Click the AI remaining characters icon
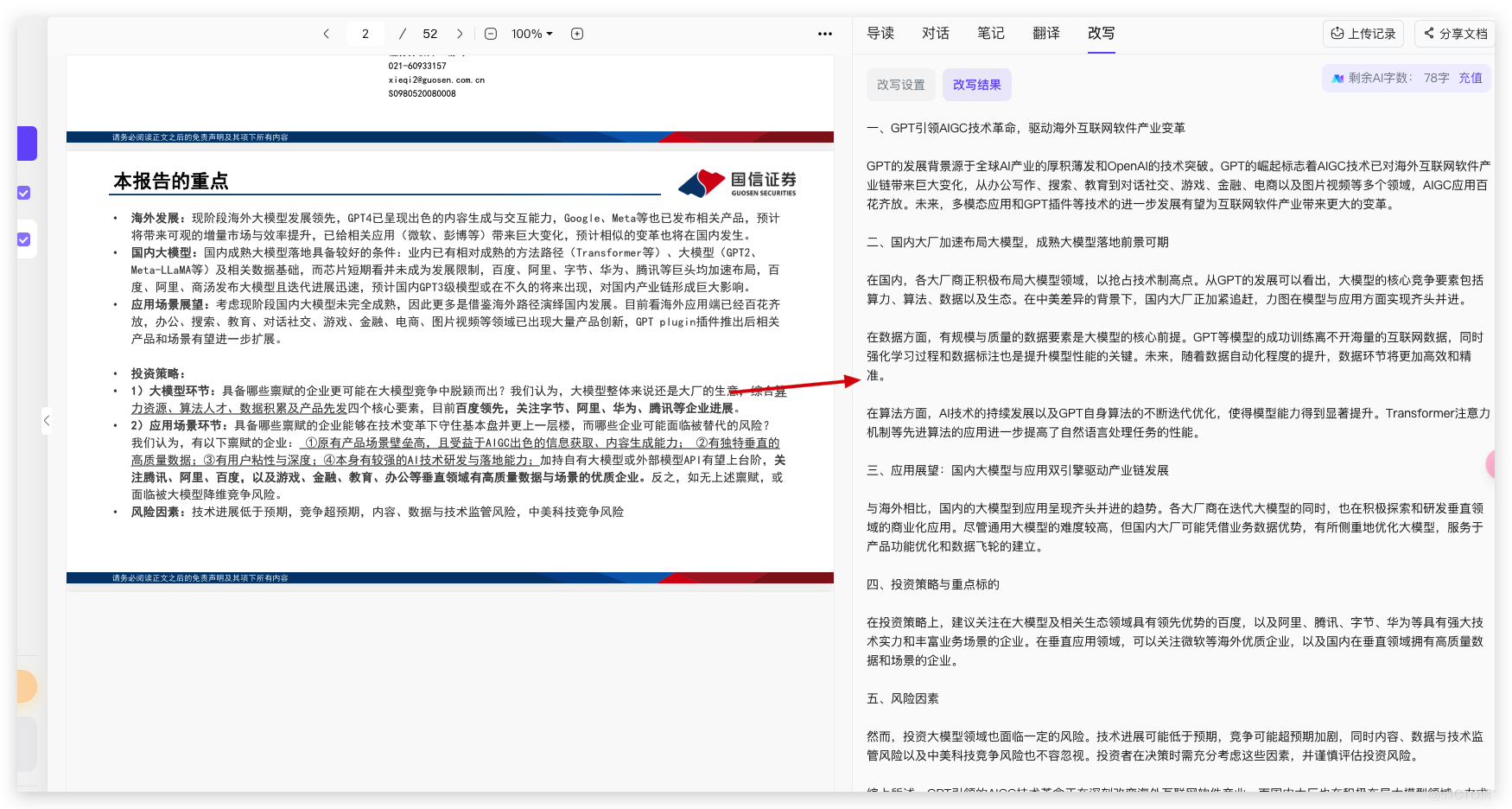The width and height of the screenshot is (1512, 809). 1337,78
